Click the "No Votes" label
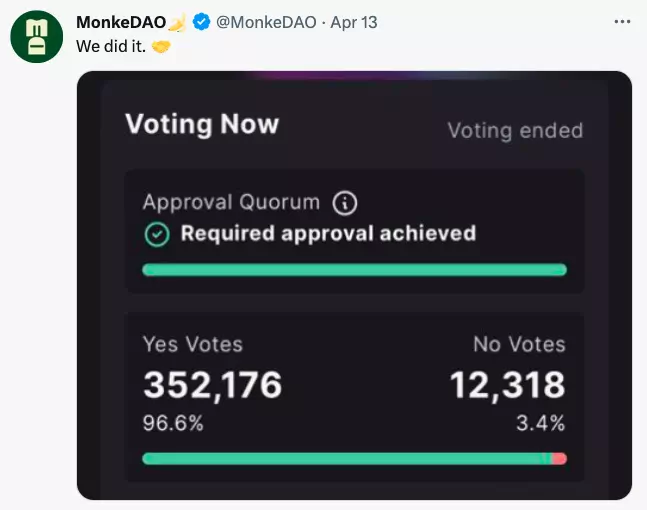The height and width of the screenshot is (510, 647). pos(519,345)
